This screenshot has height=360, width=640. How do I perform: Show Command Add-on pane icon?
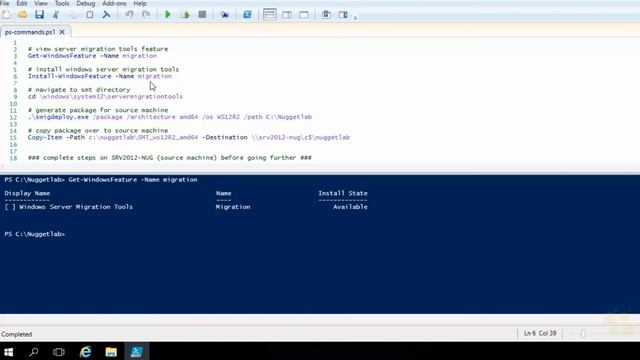343,15
